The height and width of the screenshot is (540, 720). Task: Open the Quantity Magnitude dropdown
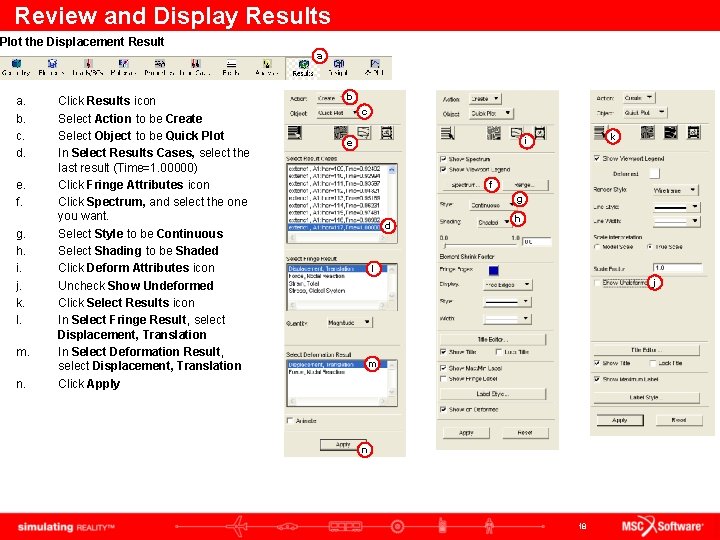pyautogui.click(x=349, y=323)
